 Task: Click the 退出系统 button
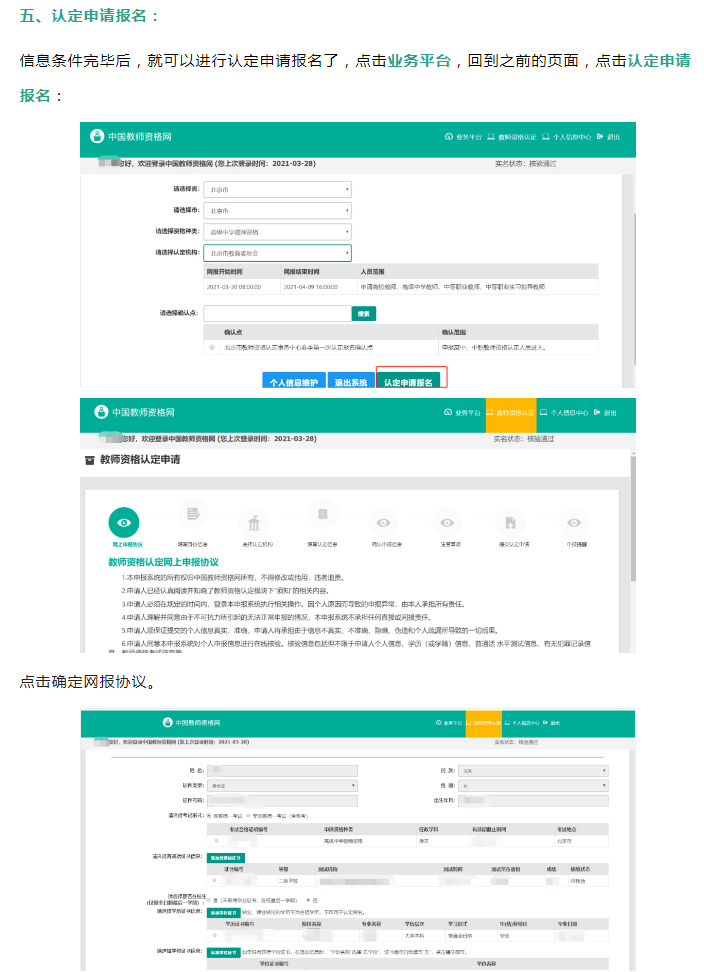(x=351, y=381)
